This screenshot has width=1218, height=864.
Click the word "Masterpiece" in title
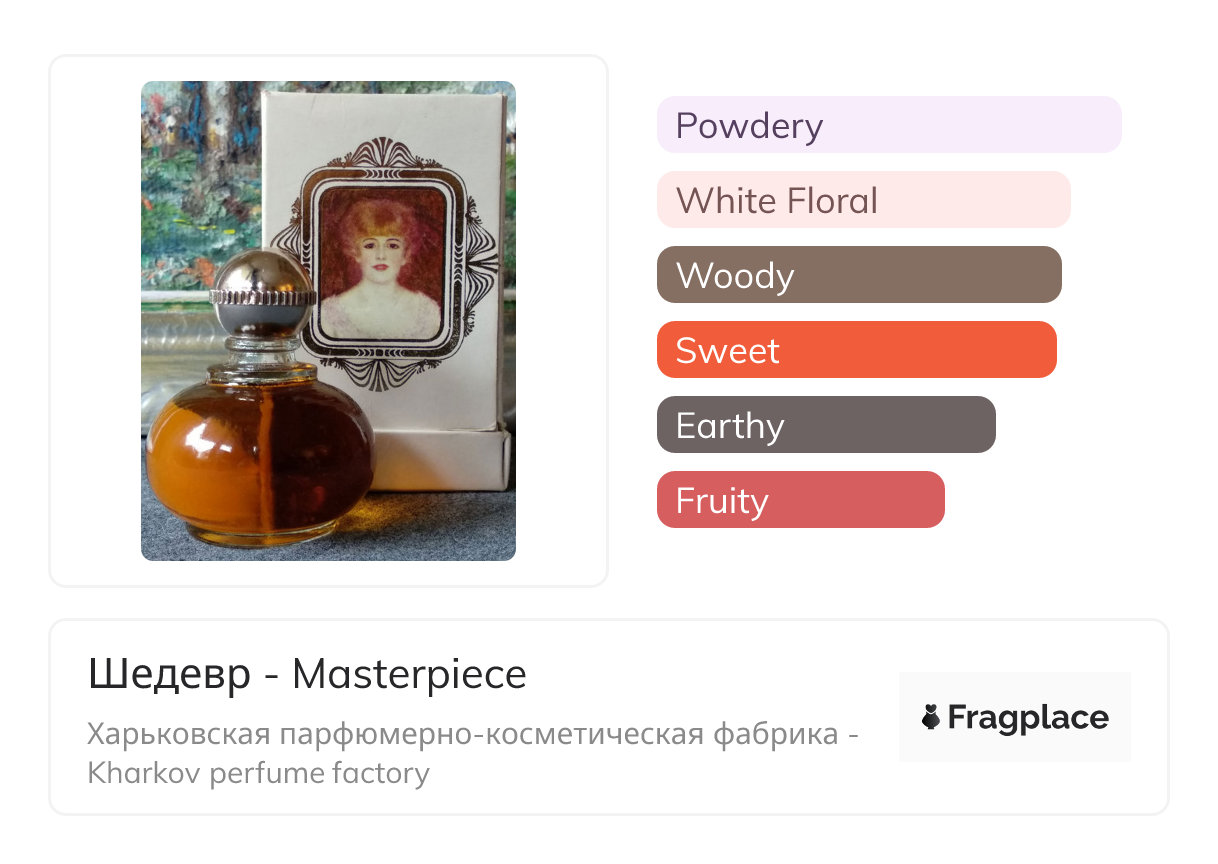click(x=409, y=675)
